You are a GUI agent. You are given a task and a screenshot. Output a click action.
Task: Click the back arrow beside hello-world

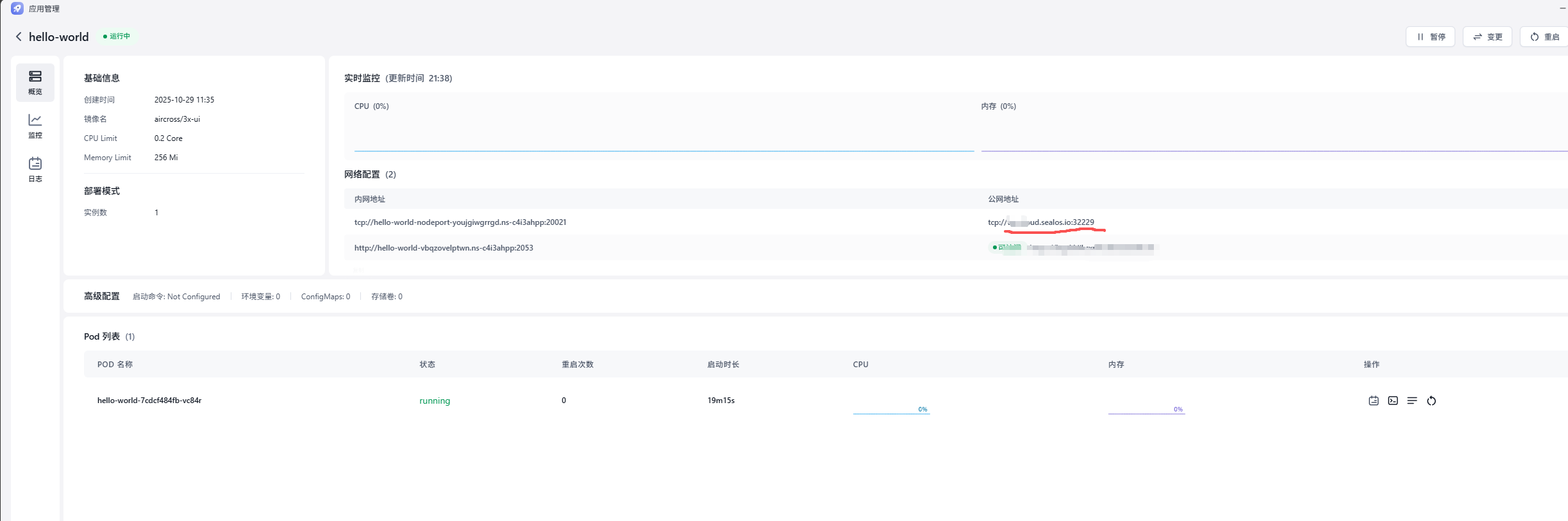19,37
